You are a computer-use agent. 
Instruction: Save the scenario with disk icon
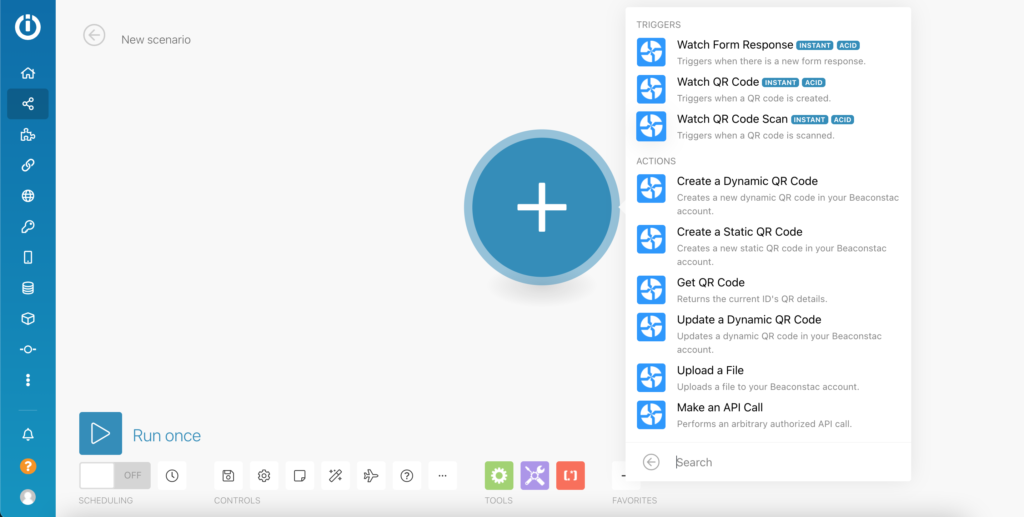[x=229, y=476]
